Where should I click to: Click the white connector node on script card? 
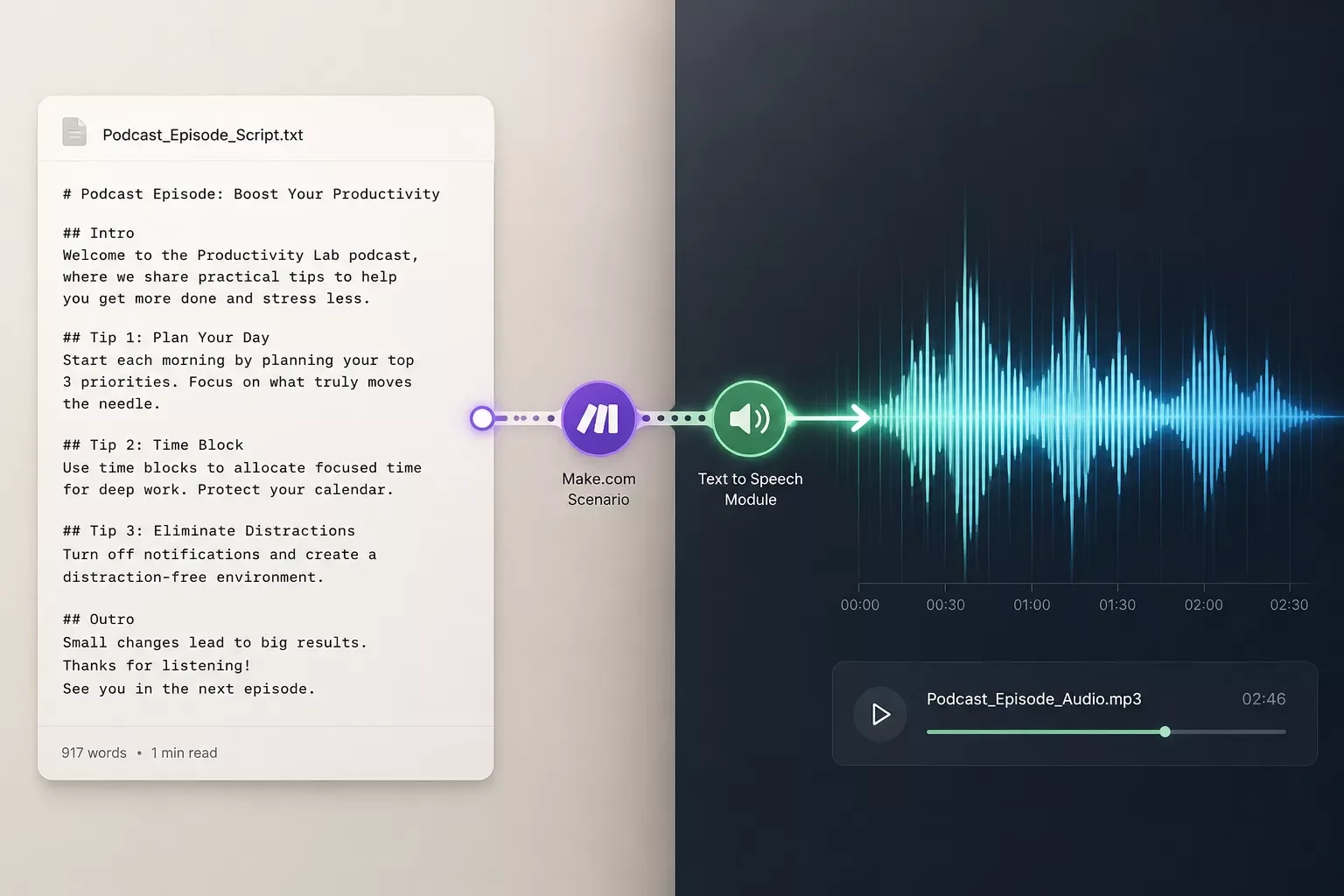click(482, 418)
